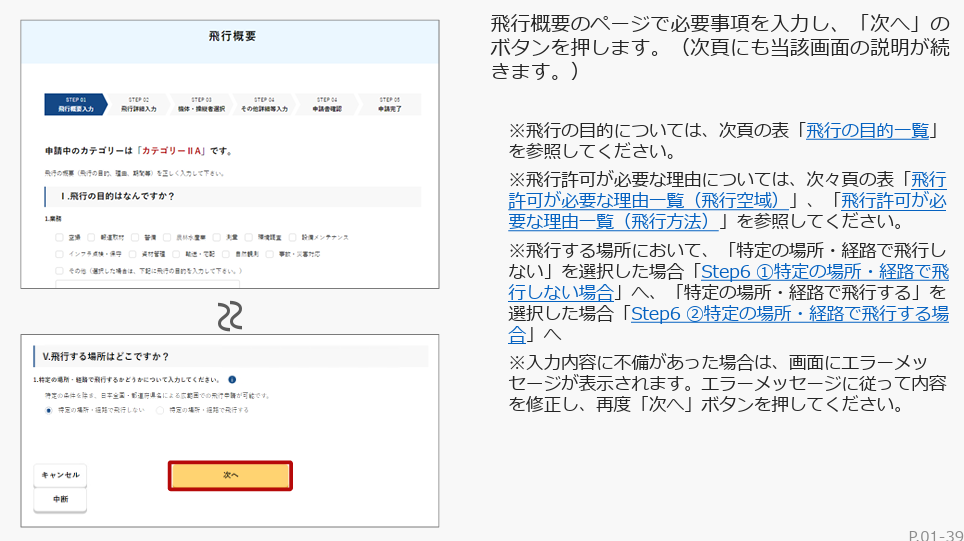
Task: Select the 農林水産業 checkbox
Action: pyautogui.click(x=167, y=237)
